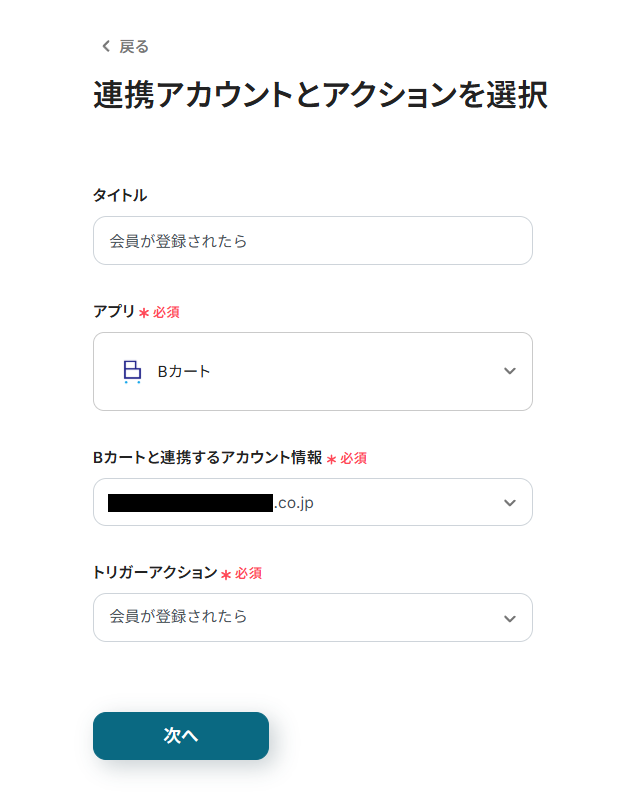The height and width of the screenshot is (798, 628).
Task: Focus the タイトル input containing 会員が登録されたら
Action: [312, 241]
